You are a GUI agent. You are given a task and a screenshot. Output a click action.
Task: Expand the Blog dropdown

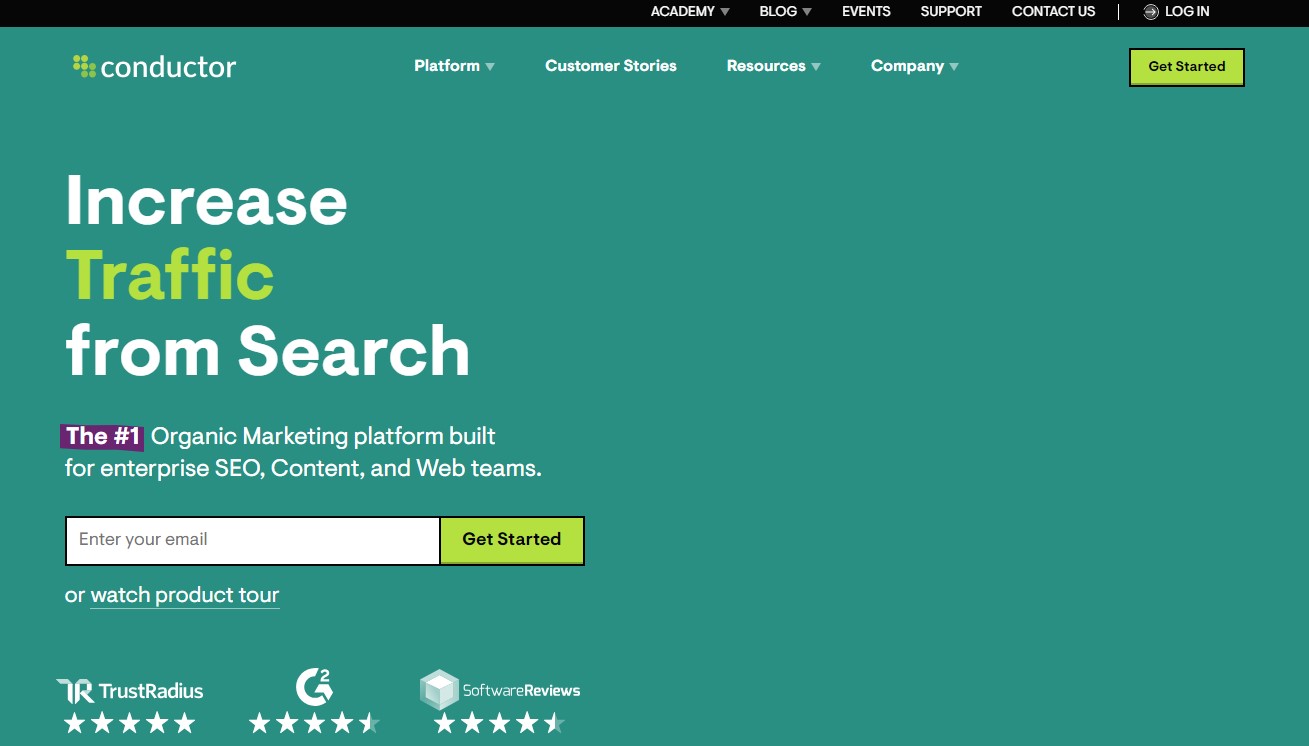(x=786, y=12)
